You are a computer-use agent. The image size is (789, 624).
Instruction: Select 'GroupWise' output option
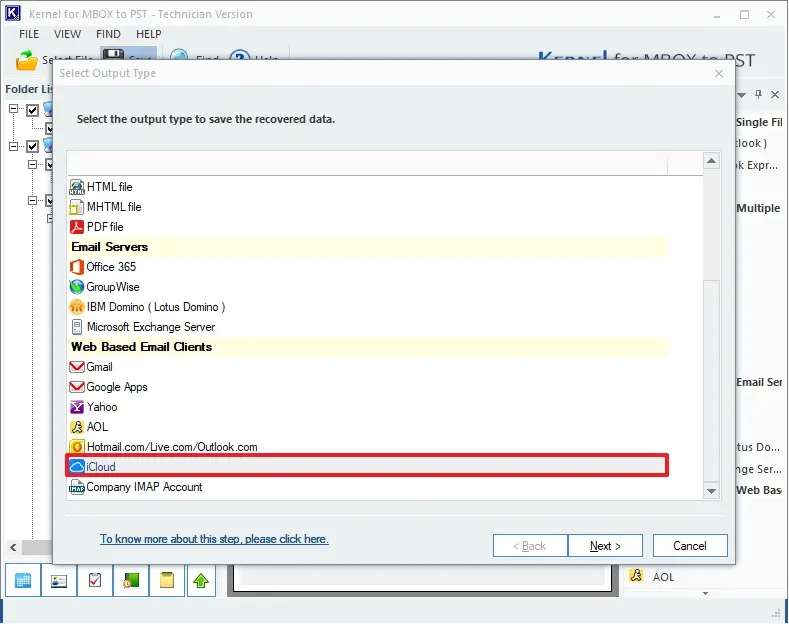(x=113, y=287)
